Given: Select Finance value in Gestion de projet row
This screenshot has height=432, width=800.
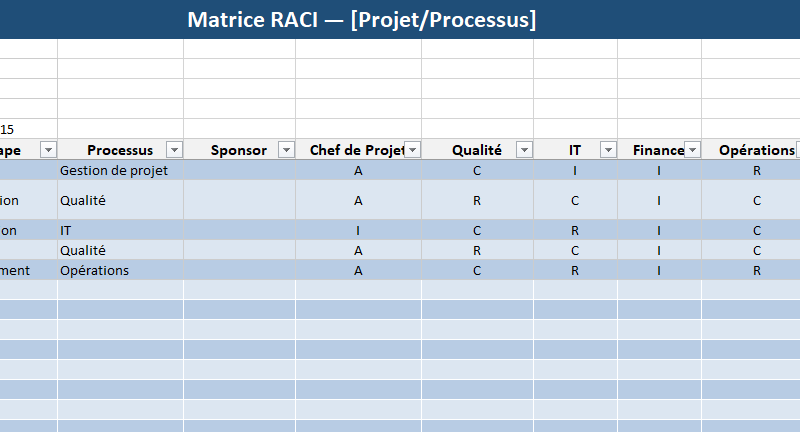Looking at the screenshot, I should [659, 170].
